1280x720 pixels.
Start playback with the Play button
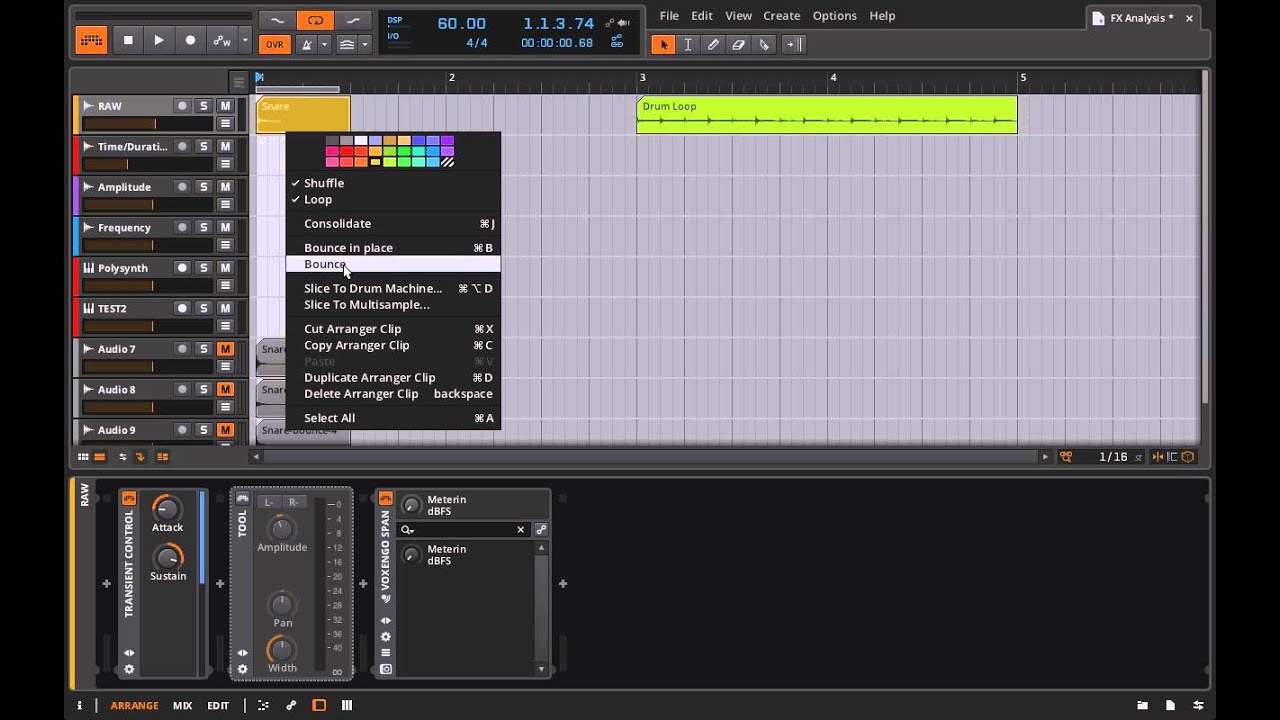(158, 41)
